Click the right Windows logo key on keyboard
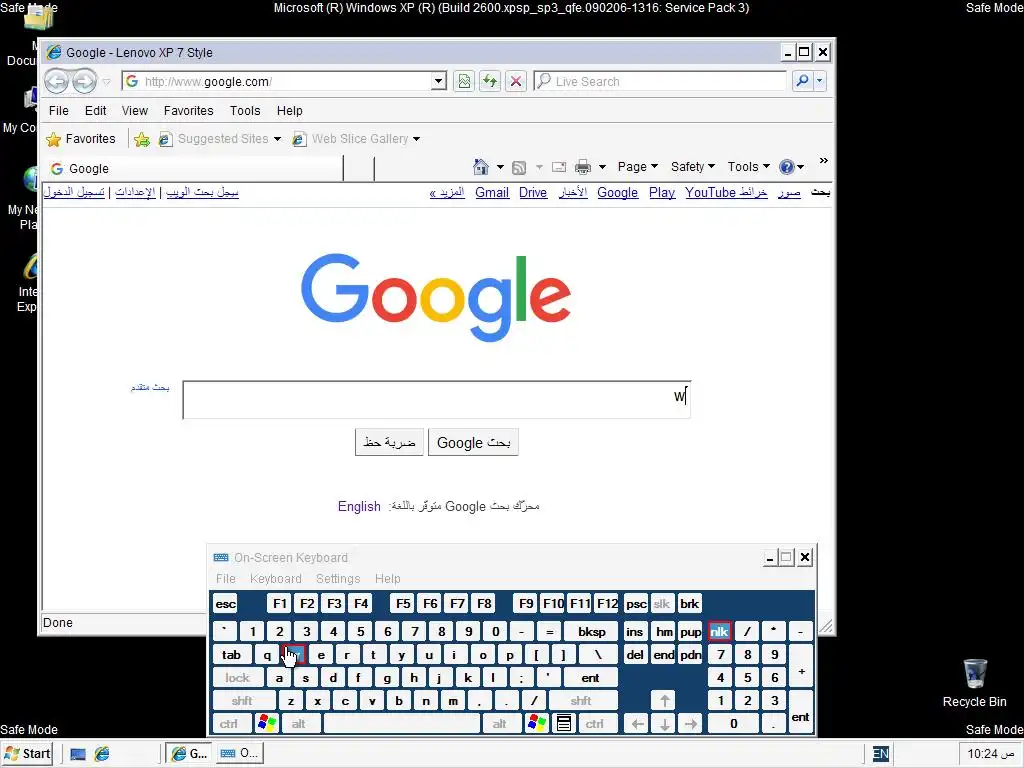 (x=537, y=724)
